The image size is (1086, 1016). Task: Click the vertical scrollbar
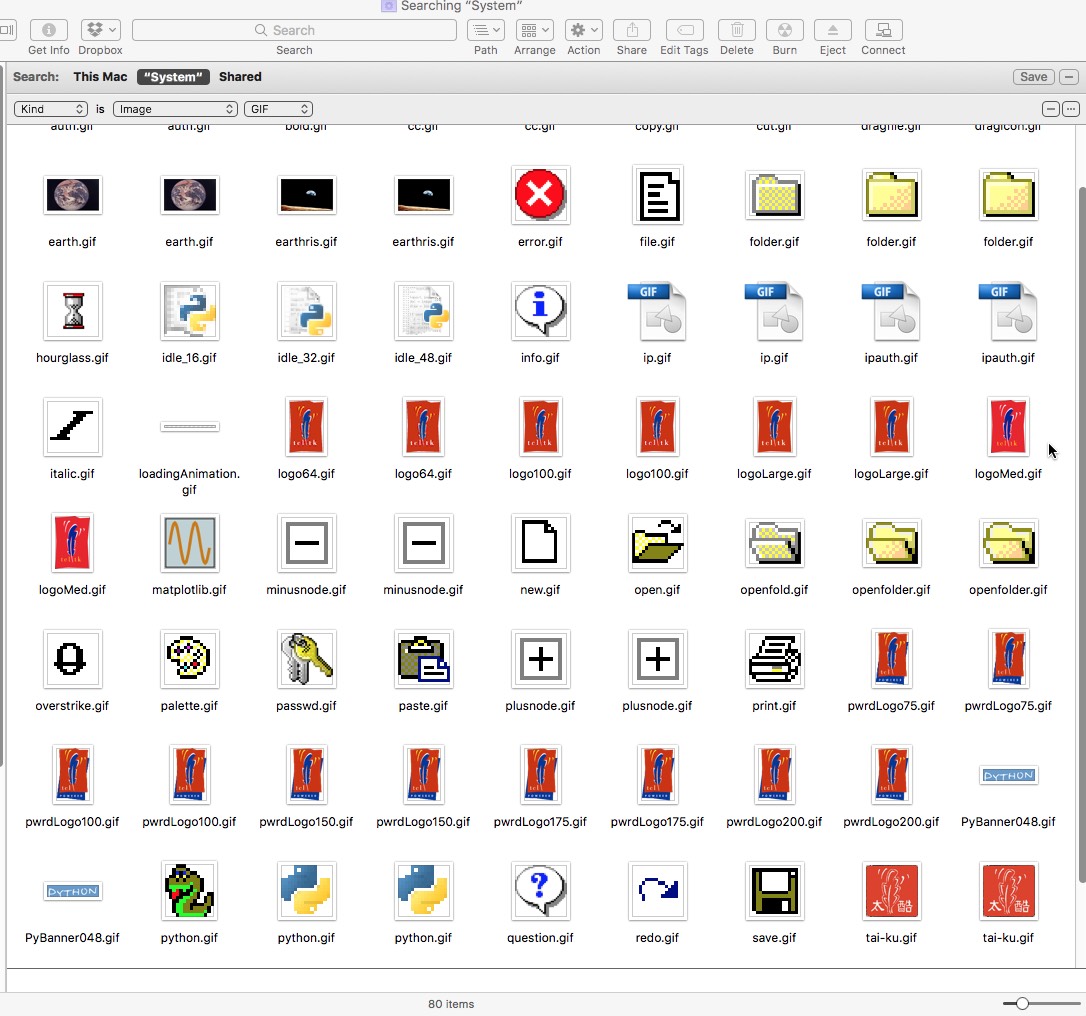[1082, 533]
